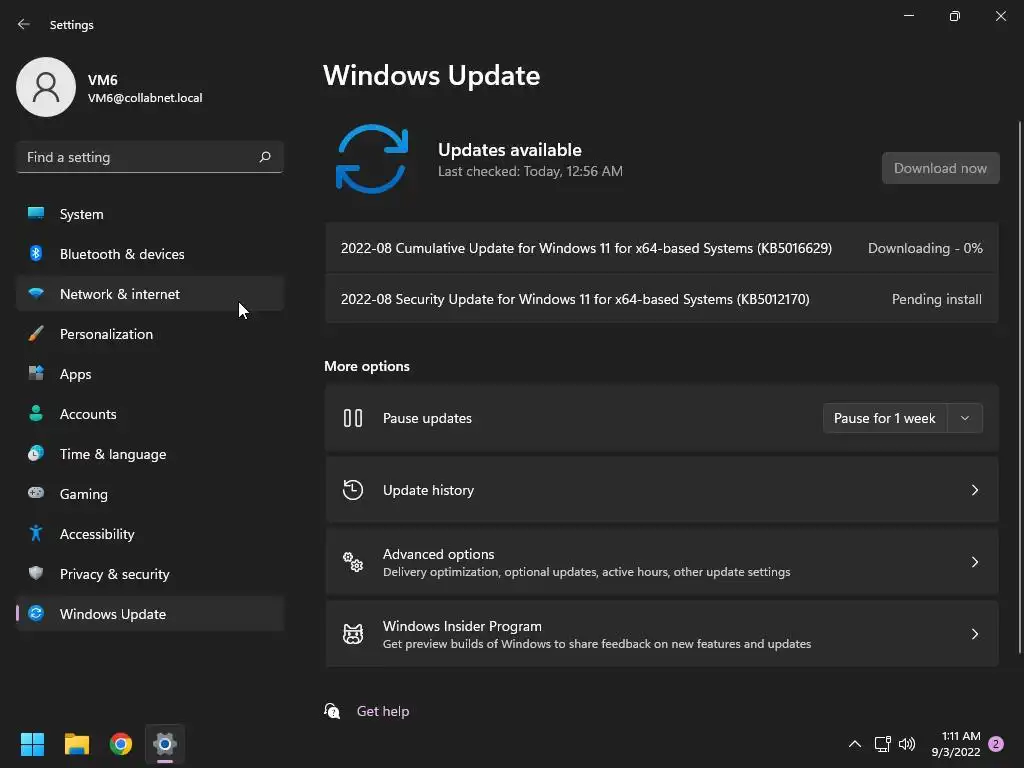Open the Get help link

(383, 711)
